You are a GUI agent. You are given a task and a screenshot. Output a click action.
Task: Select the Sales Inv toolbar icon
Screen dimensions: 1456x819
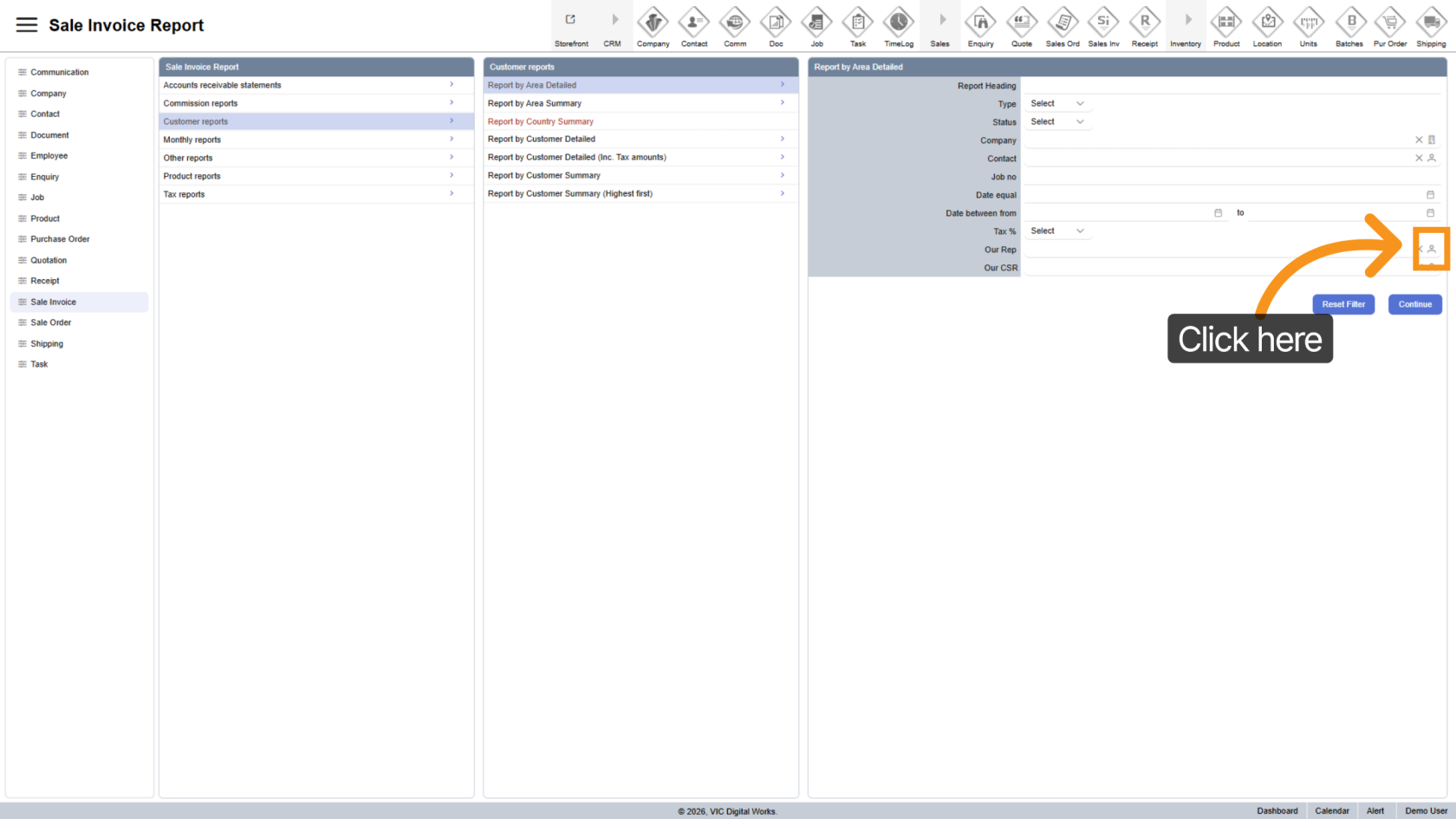1103,22
